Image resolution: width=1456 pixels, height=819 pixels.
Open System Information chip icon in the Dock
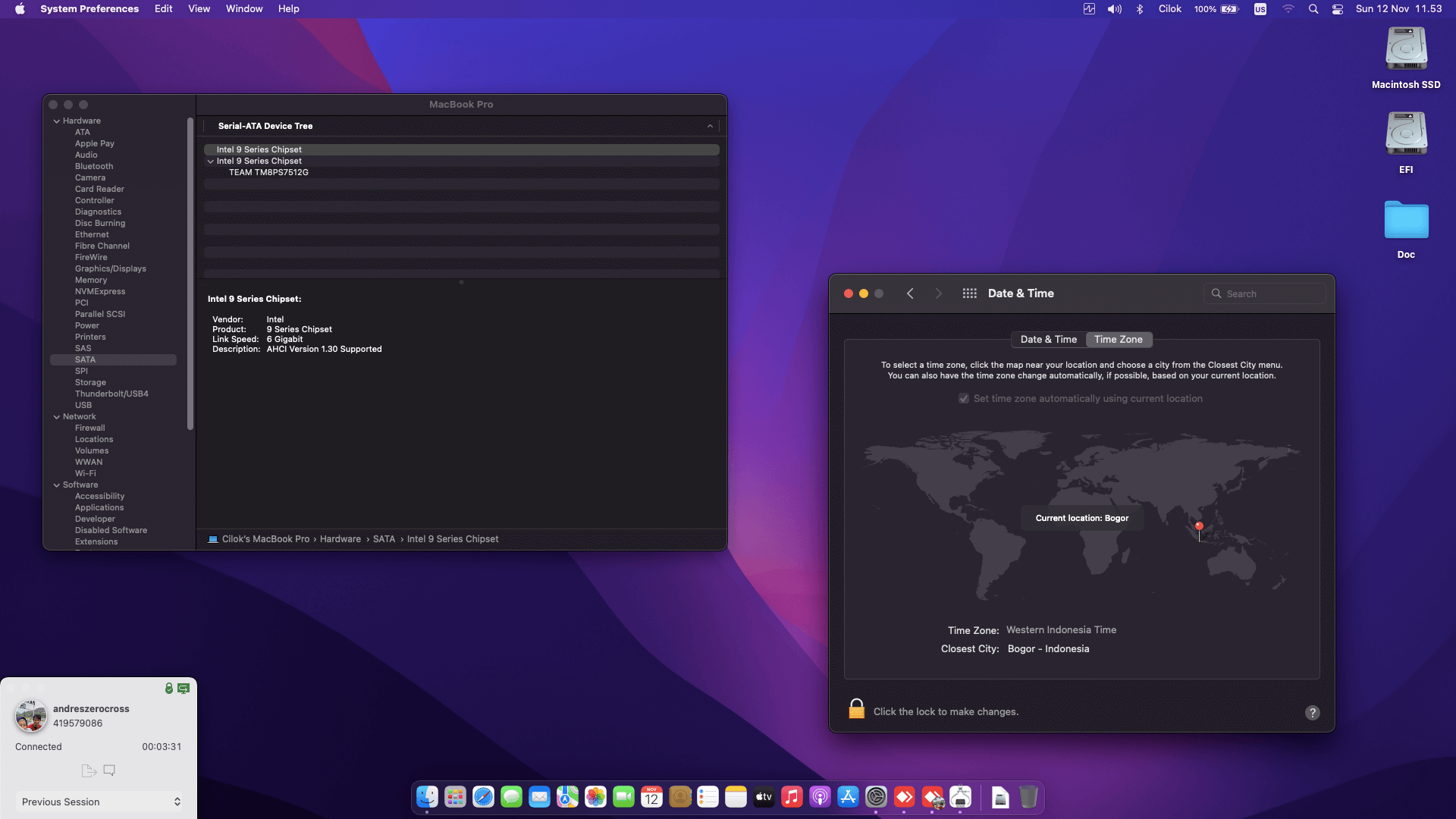961,797
